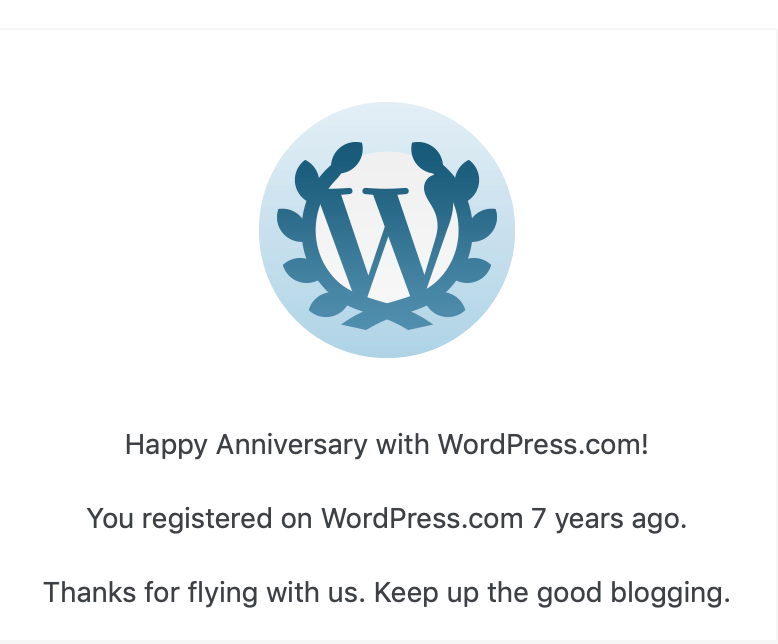
Task: Click the word "registered"
Action: [x=207, y=519]
